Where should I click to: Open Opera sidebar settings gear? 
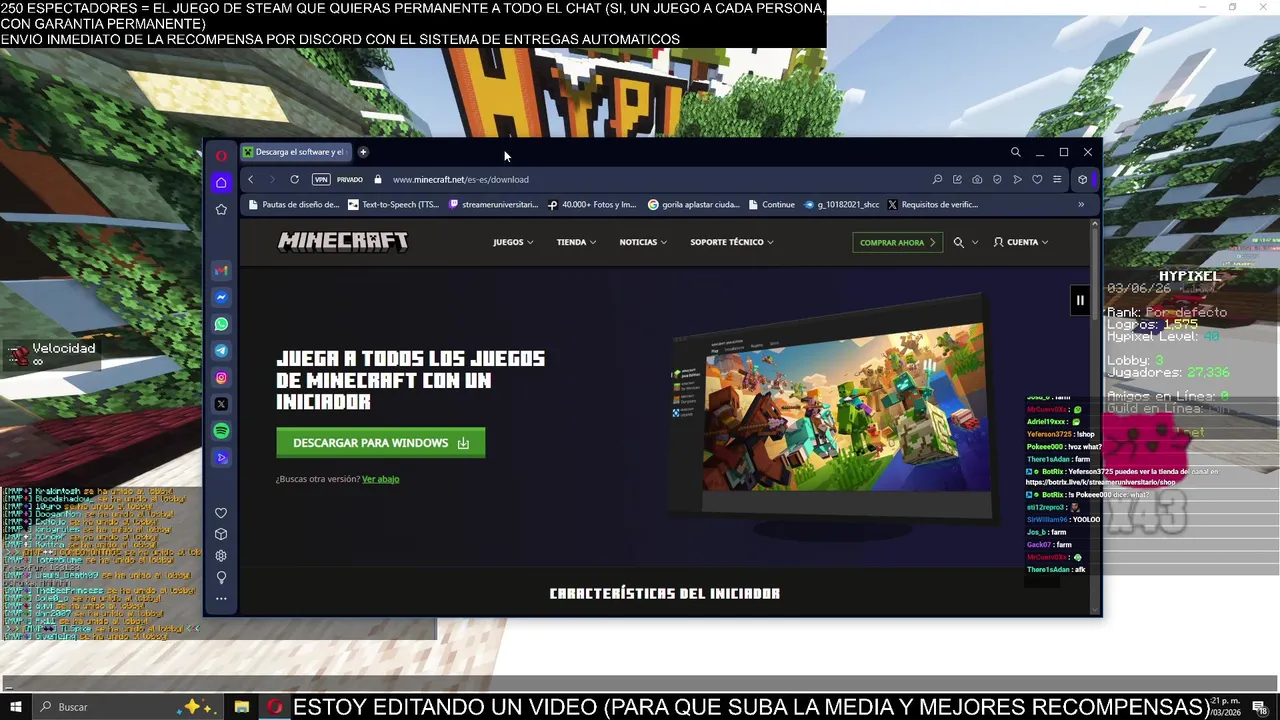221,556
